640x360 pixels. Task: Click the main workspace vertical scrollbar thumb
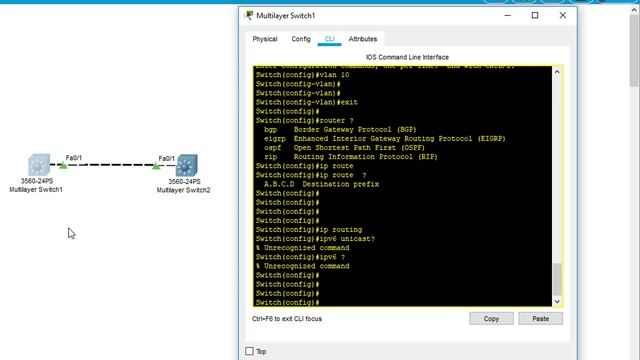coord(634,51)
